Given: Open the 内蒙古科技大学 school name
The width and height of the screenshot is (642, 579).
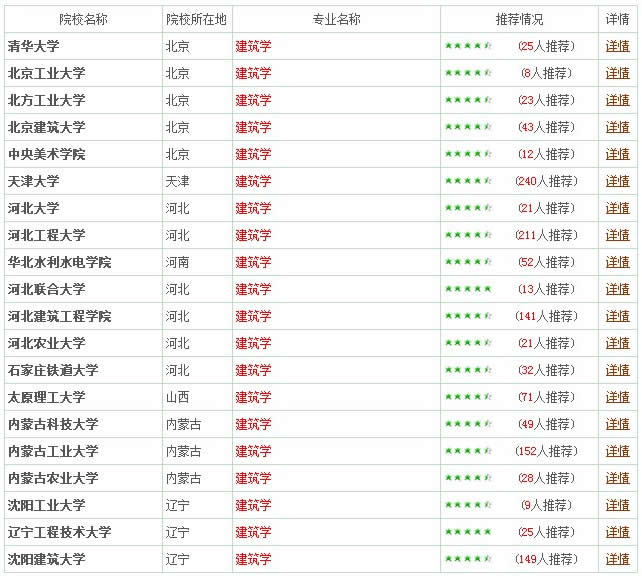Looking at the screenshot, I should coord(53,424).
